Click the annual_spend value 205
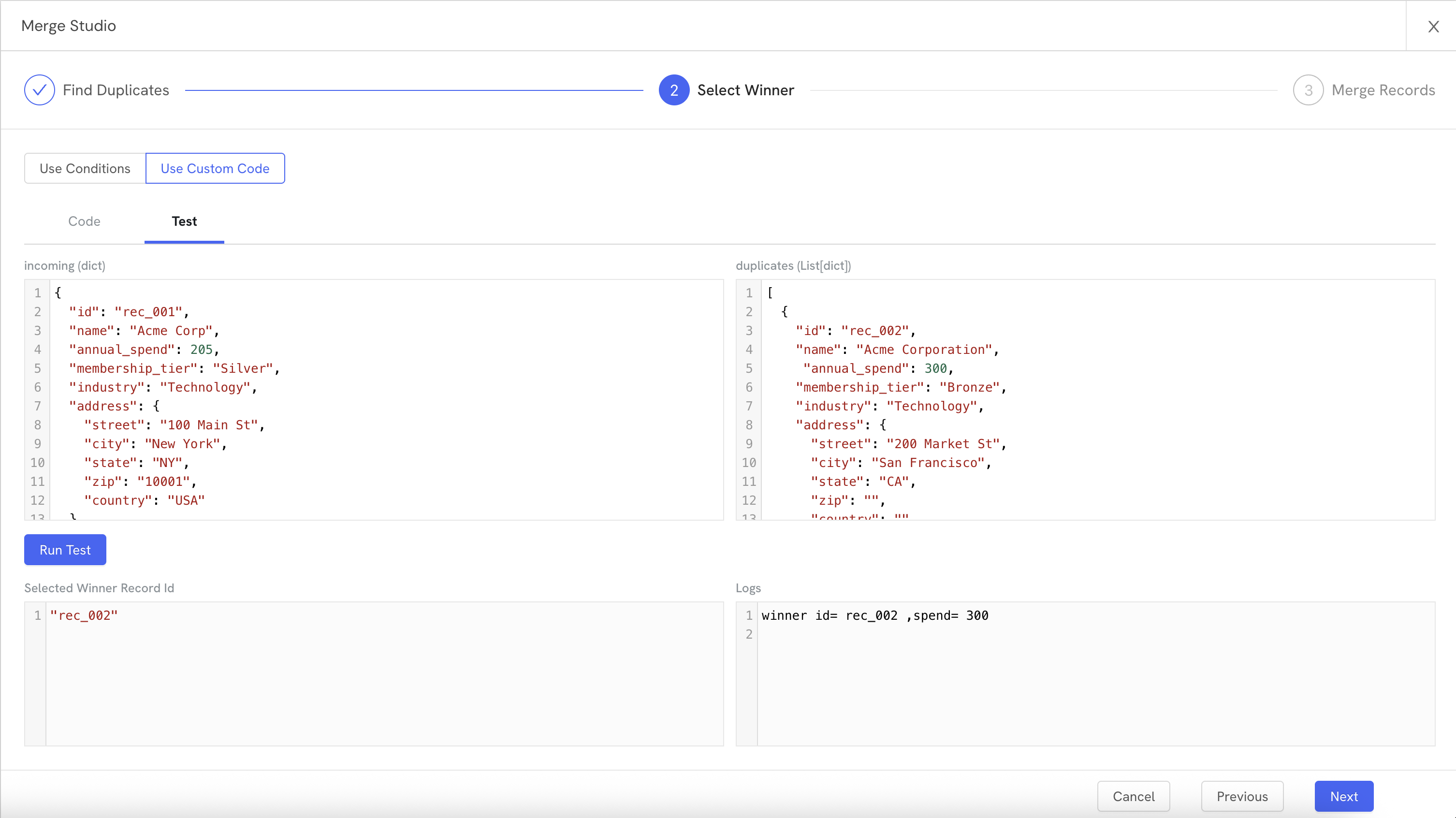This screenshot has height=818, width=1456. point(201,350)
